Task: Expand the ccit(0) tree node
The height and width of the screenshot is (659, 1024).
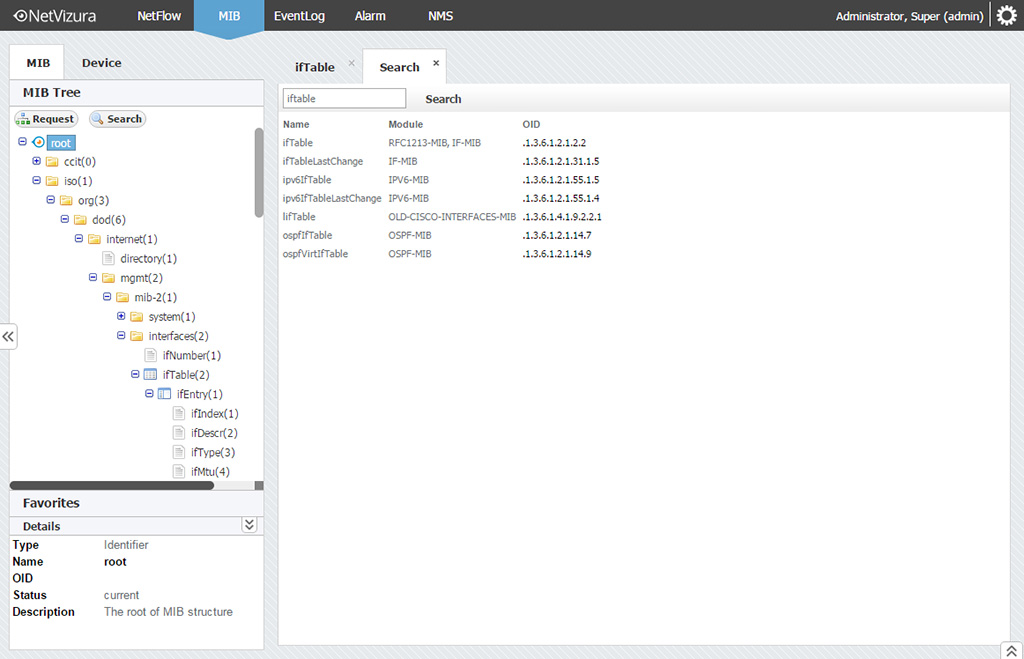Action: pyautogui.click(x=37, y=161)
